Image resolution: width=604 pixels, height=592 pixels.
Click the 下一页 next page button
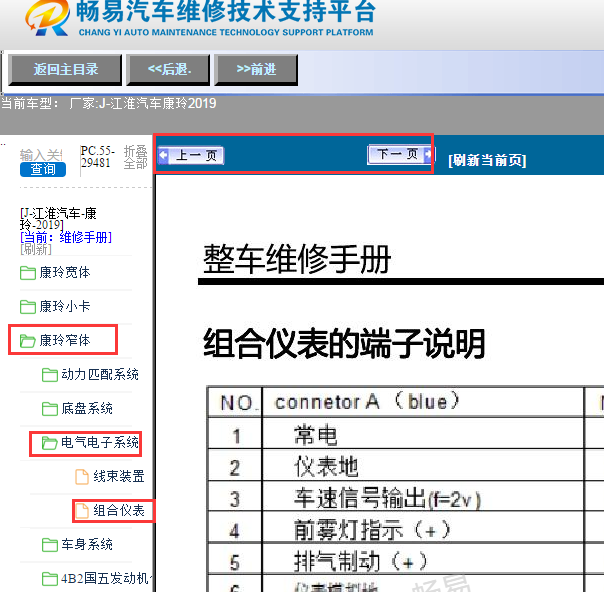[x=401, y=154]
